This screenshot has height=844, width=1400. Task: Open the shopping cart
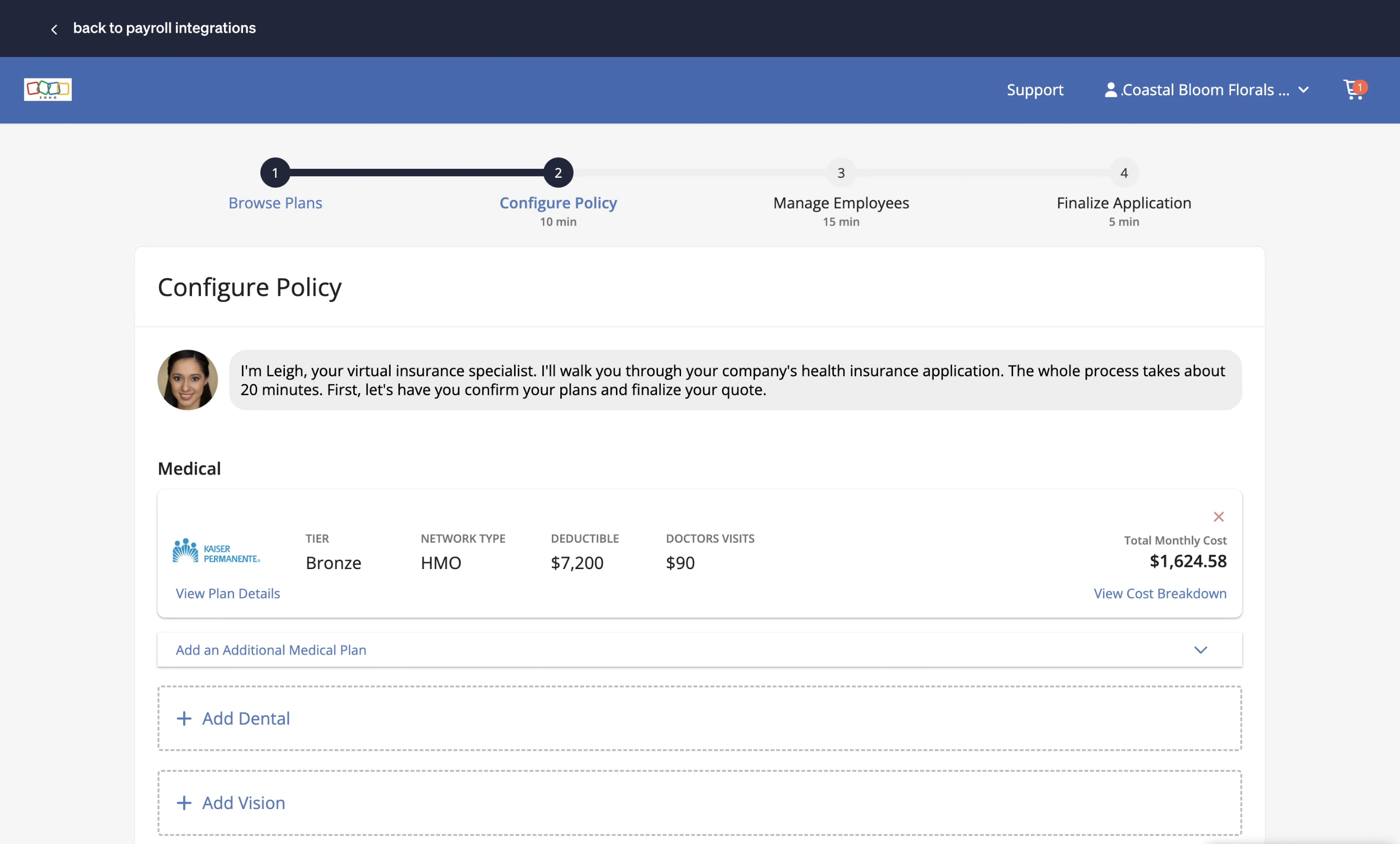1354,89
